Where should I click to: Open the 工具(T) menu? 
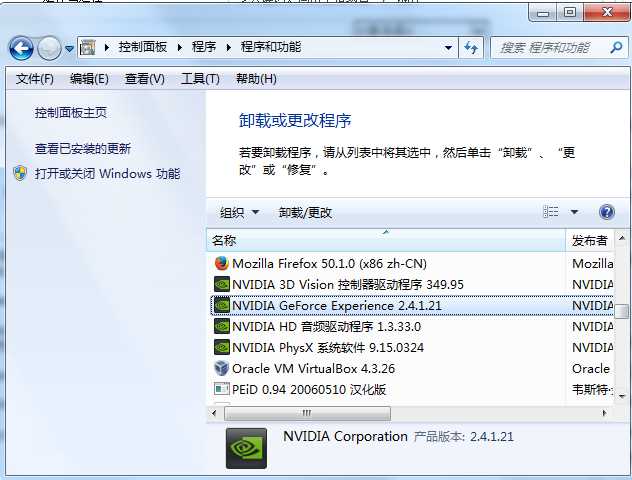(x=200, y=79)
